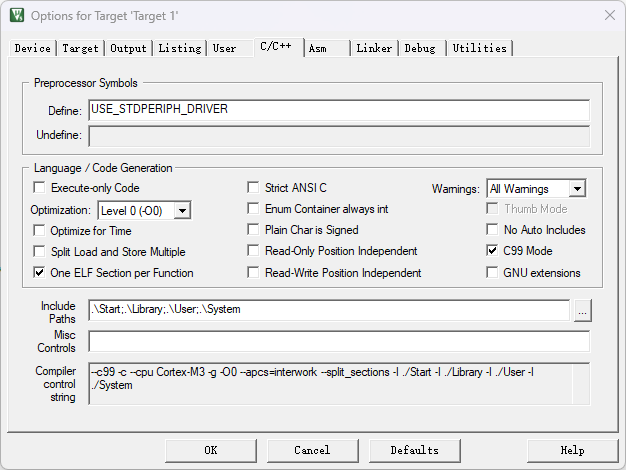The image size is (626, 470).
Task: Select the Target tab
Action: pyautogui.click(x=81, y=48)
